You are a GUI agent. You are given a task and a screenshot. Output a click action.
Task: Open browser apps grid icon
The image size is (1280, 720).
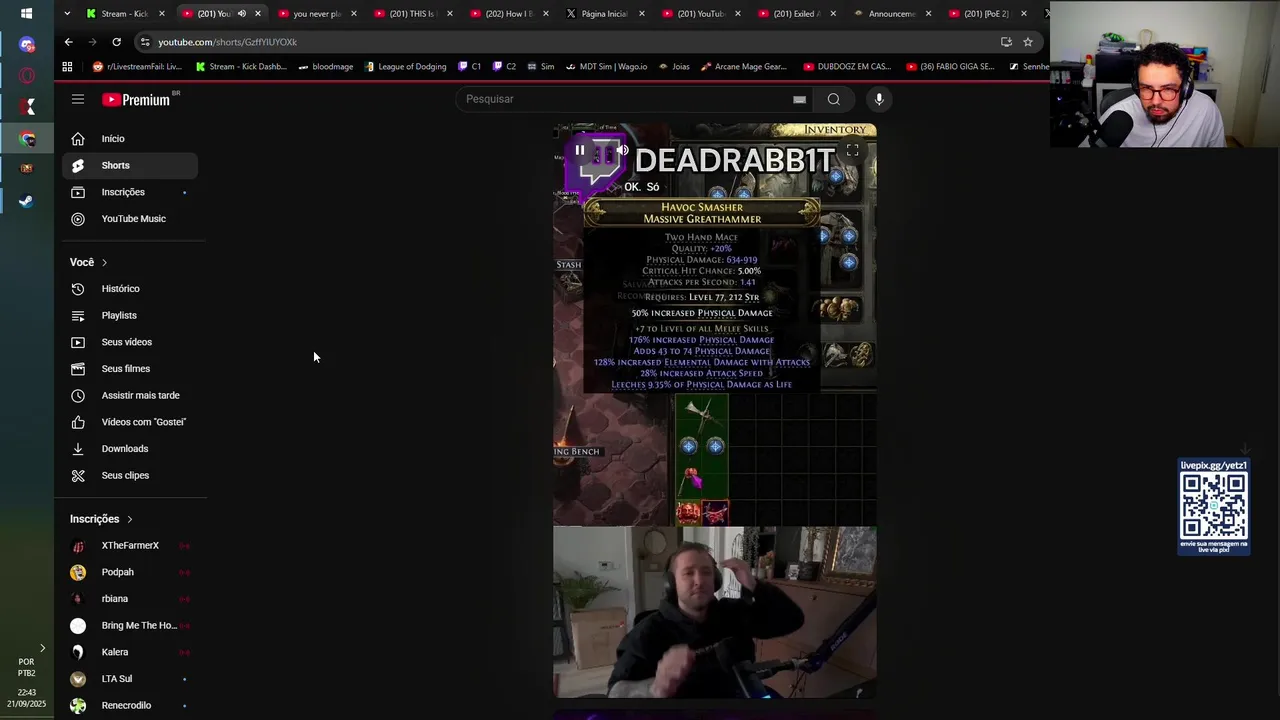click(x=67, y=67)
